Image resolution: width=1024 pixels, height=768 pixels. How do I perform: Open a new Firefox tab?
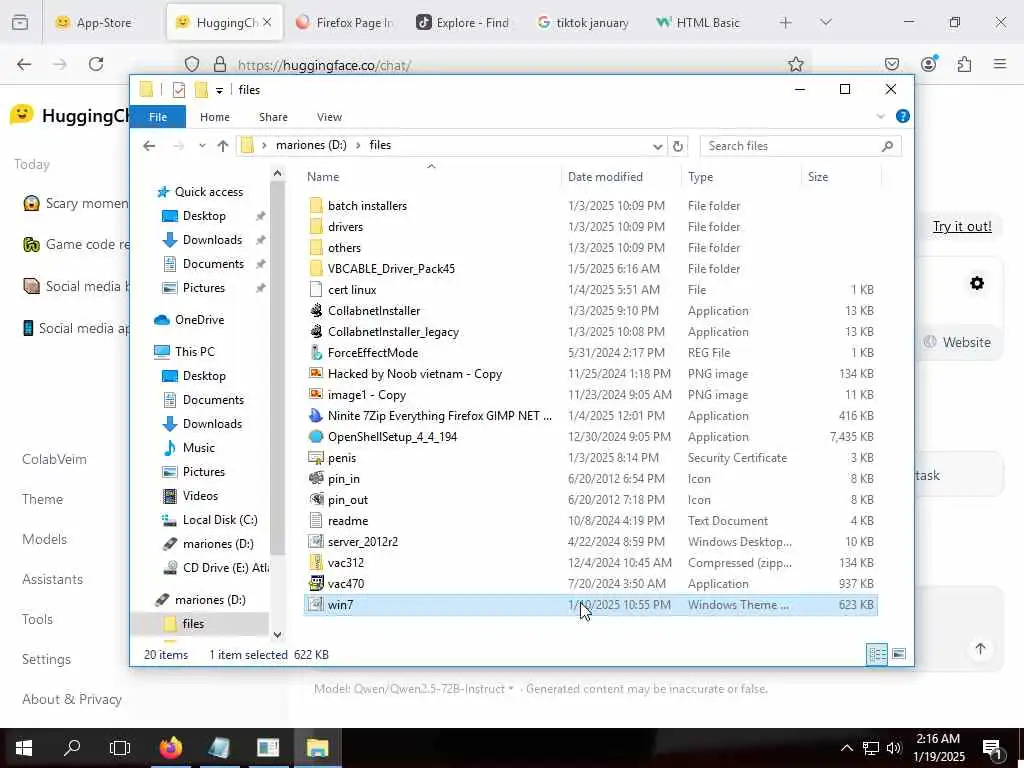(x=785, y=22)
